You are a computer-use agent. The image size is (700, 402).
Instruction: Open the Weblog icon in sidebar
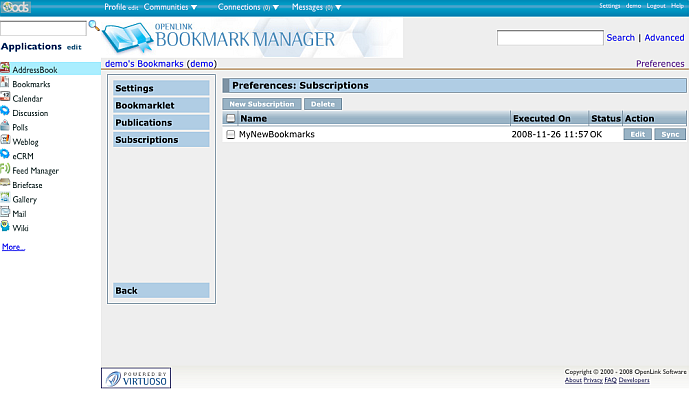pyautogui.click(x=5, y=141)
